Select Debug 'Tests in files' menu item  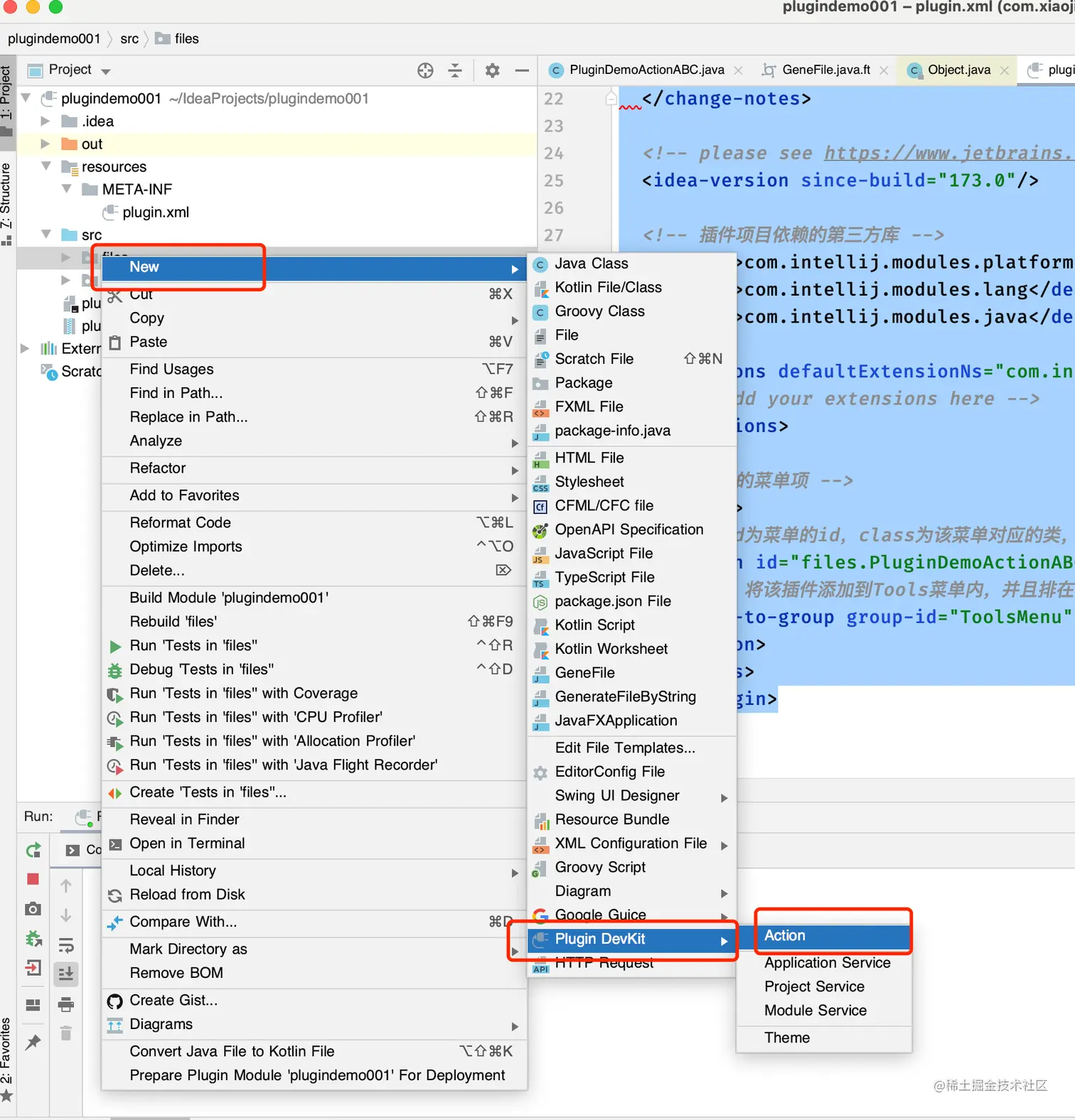coord(314,669)
